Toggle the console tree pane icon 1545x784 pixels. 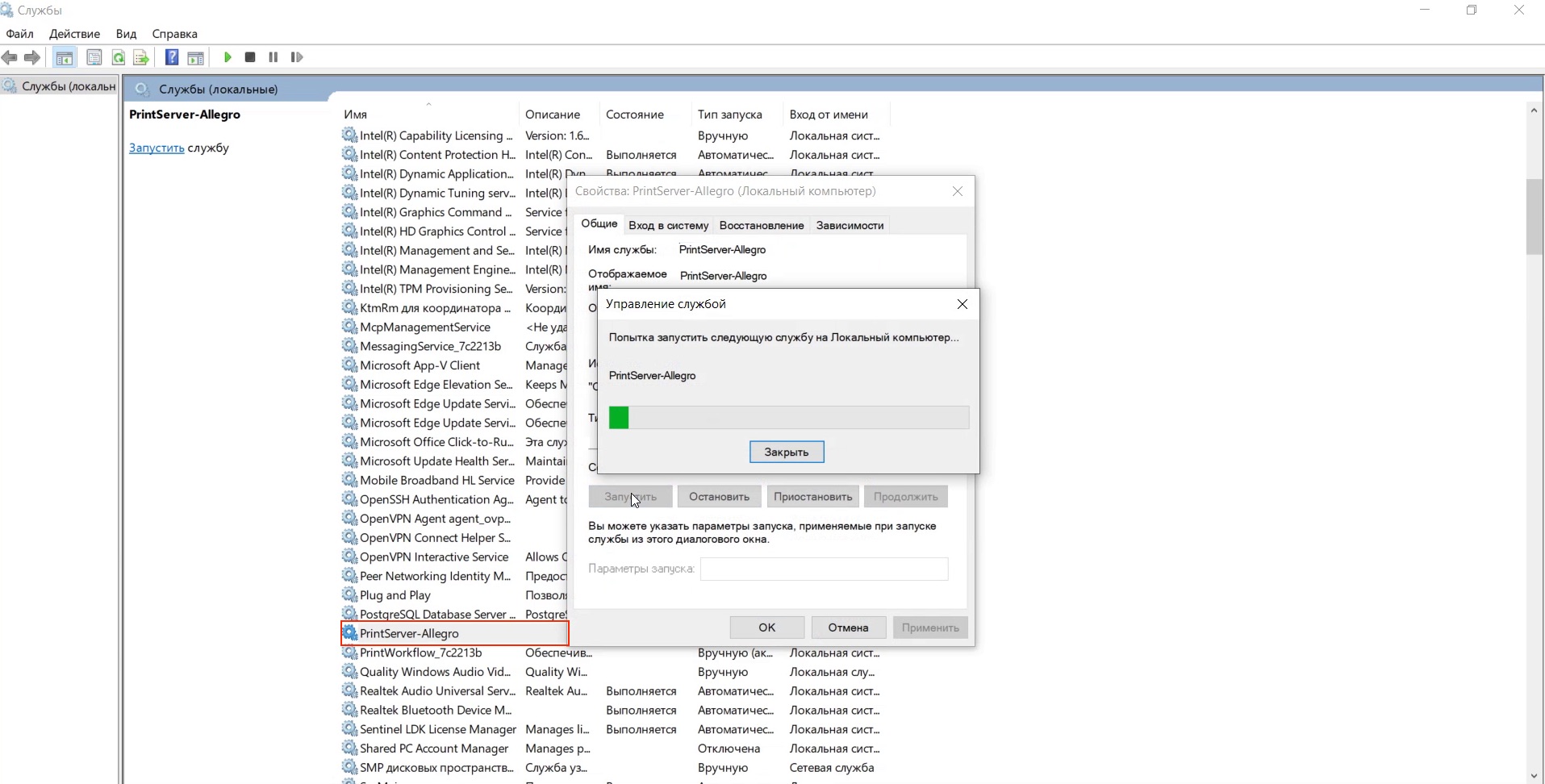(x=65, y=57)
